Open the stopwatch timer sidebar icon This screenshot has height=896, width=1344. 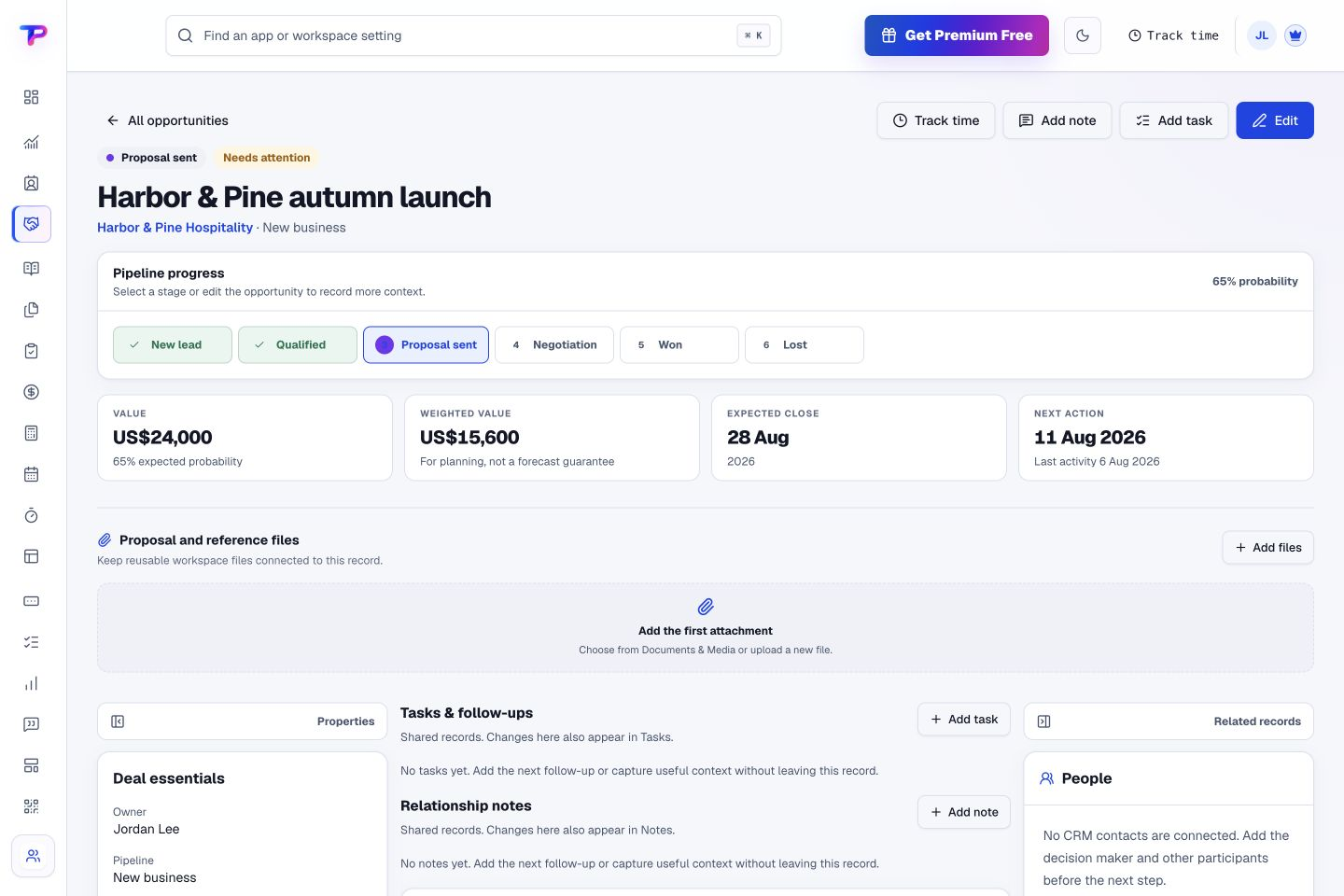click(31, 515)
